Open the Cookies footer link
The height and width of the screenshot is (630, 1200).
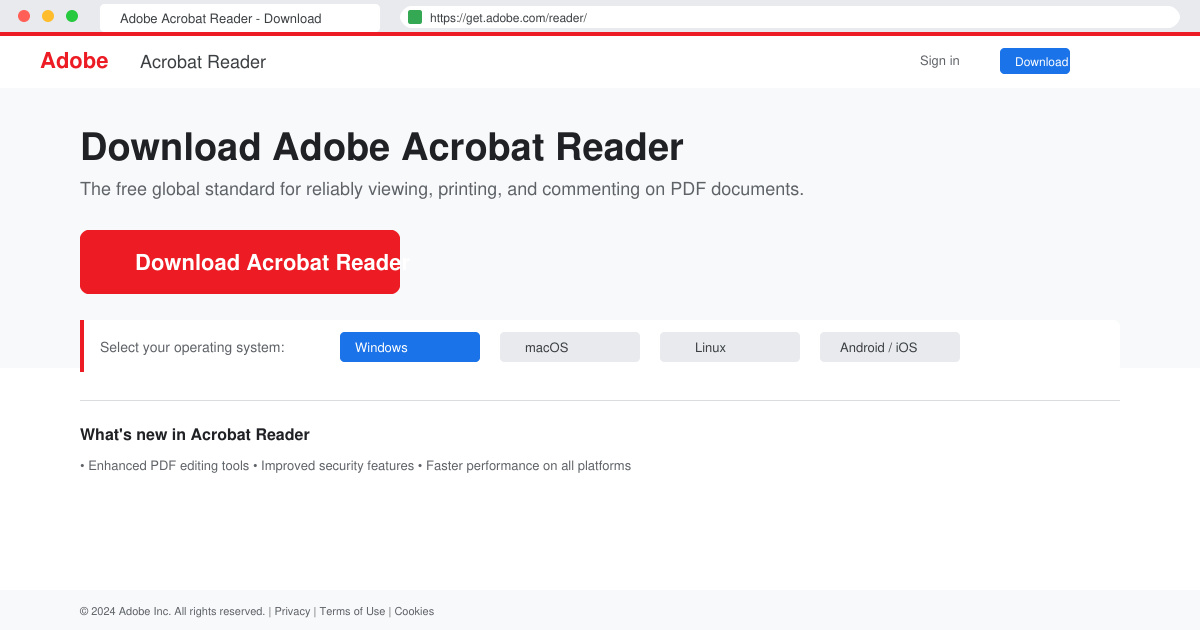click(414, 611)
